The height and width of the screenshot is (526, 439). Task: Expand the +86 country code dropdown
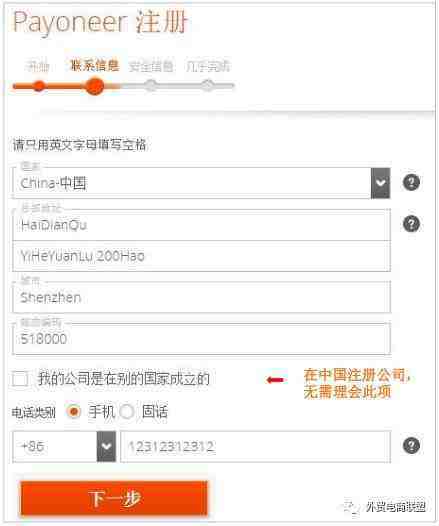(106, 446)
